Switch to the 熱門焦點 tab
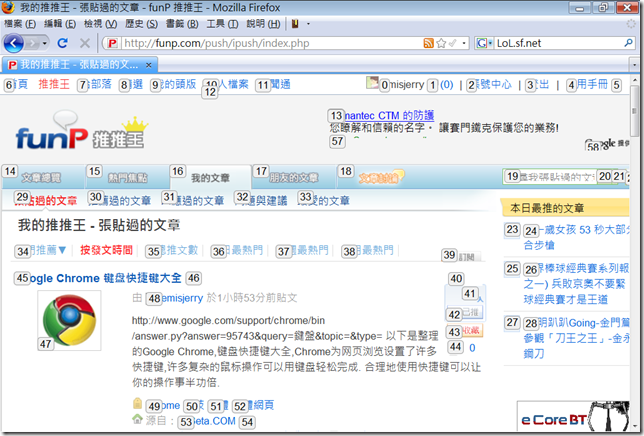 click(x=127, y=178)
